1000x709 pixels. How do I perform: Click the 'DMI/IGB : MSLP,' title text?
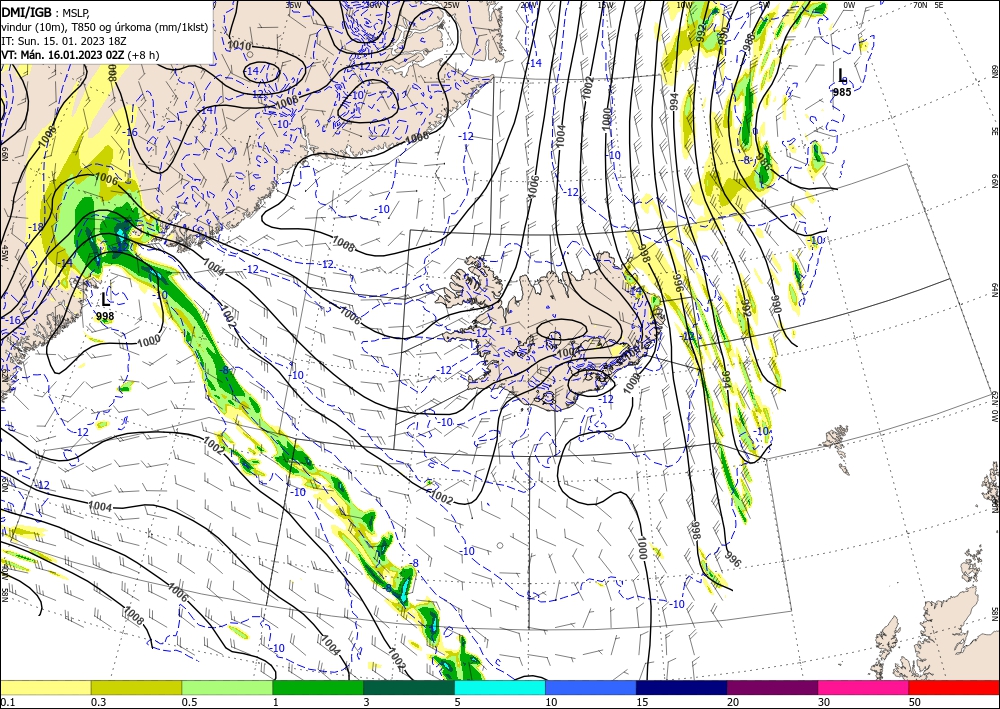click(45, 12)
